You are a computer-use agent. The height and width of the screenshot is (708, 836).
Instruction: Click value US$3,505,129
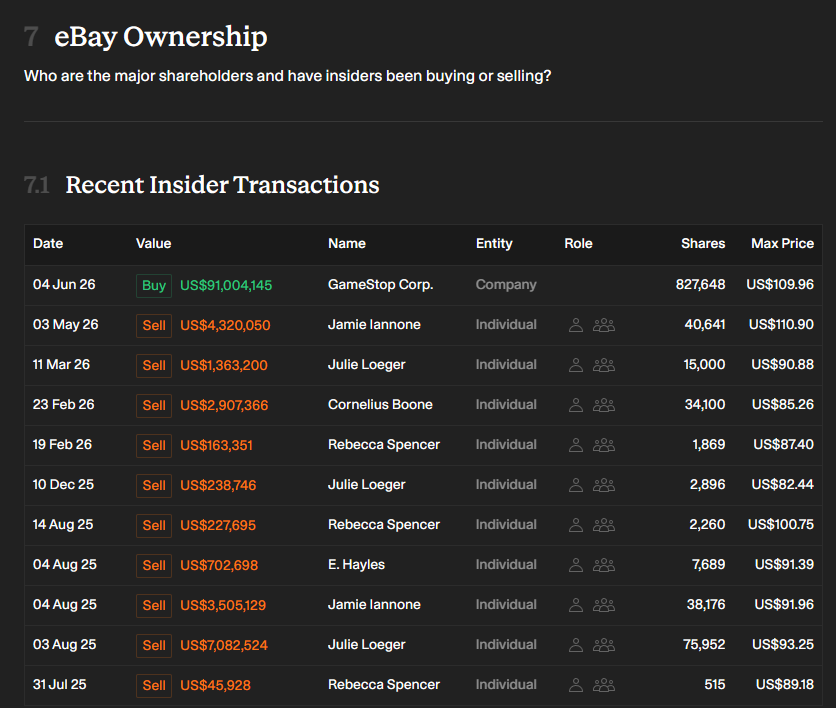(x=223, y=606)
